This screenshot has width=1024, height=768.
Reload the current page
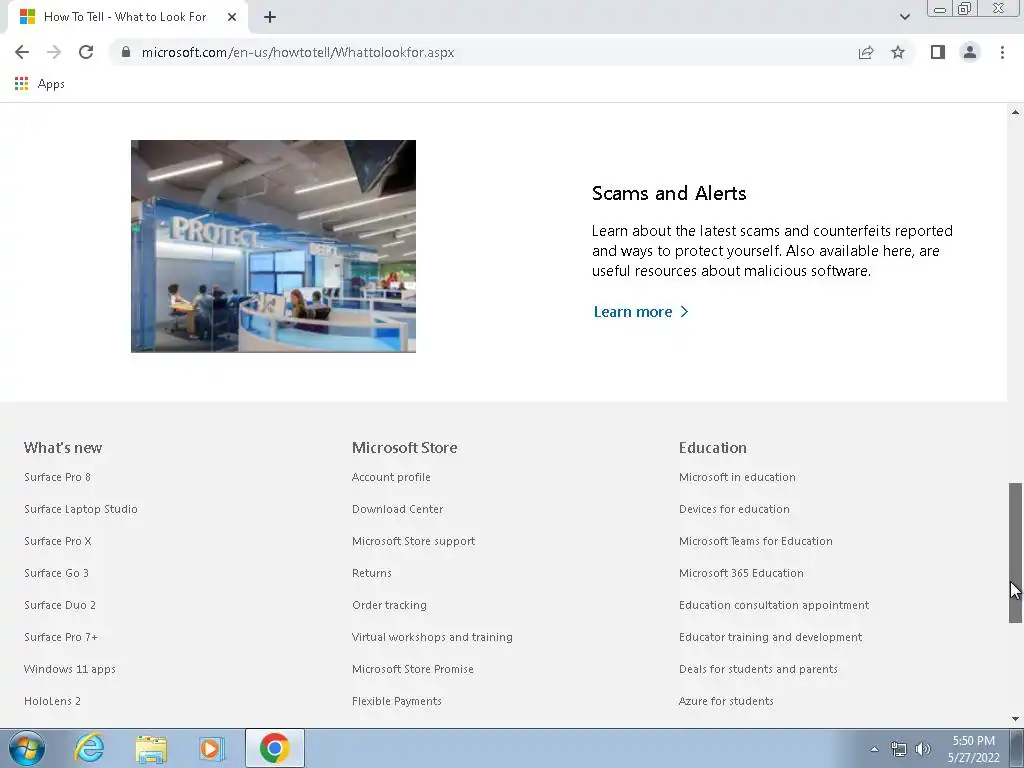tap(86, 52)
